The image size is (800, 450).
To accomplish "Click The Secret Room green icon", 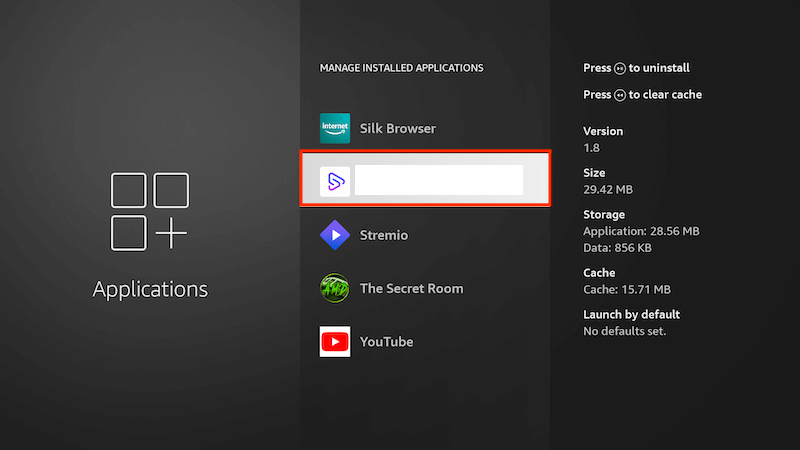I will coord(335,288).
